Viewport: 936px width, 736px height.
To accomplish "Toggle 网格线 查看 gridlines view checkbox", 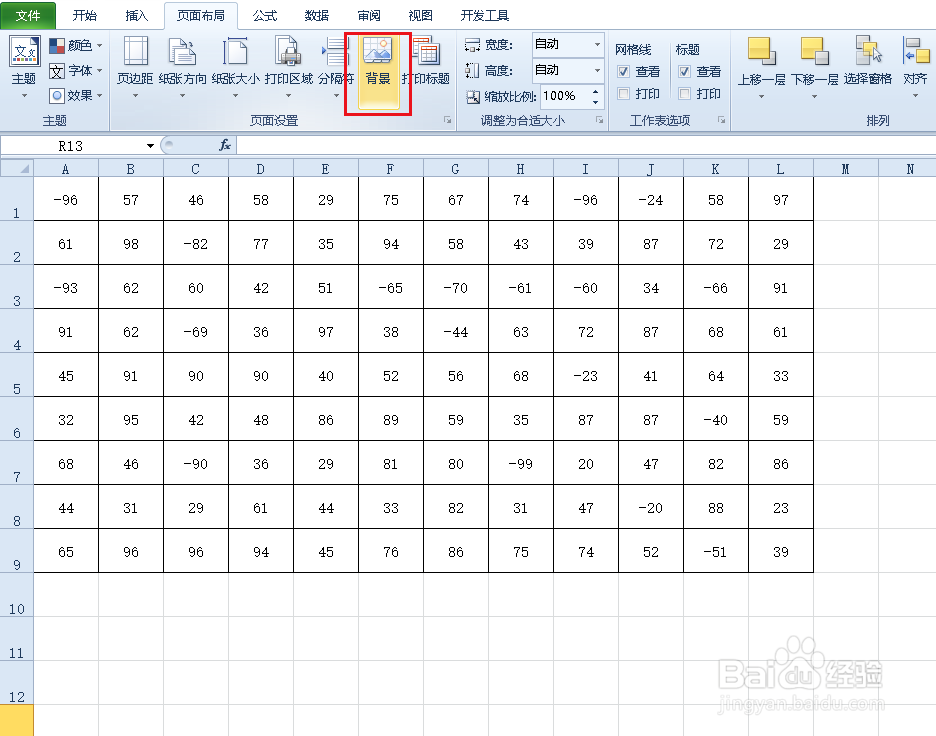I will pos(623,72).
